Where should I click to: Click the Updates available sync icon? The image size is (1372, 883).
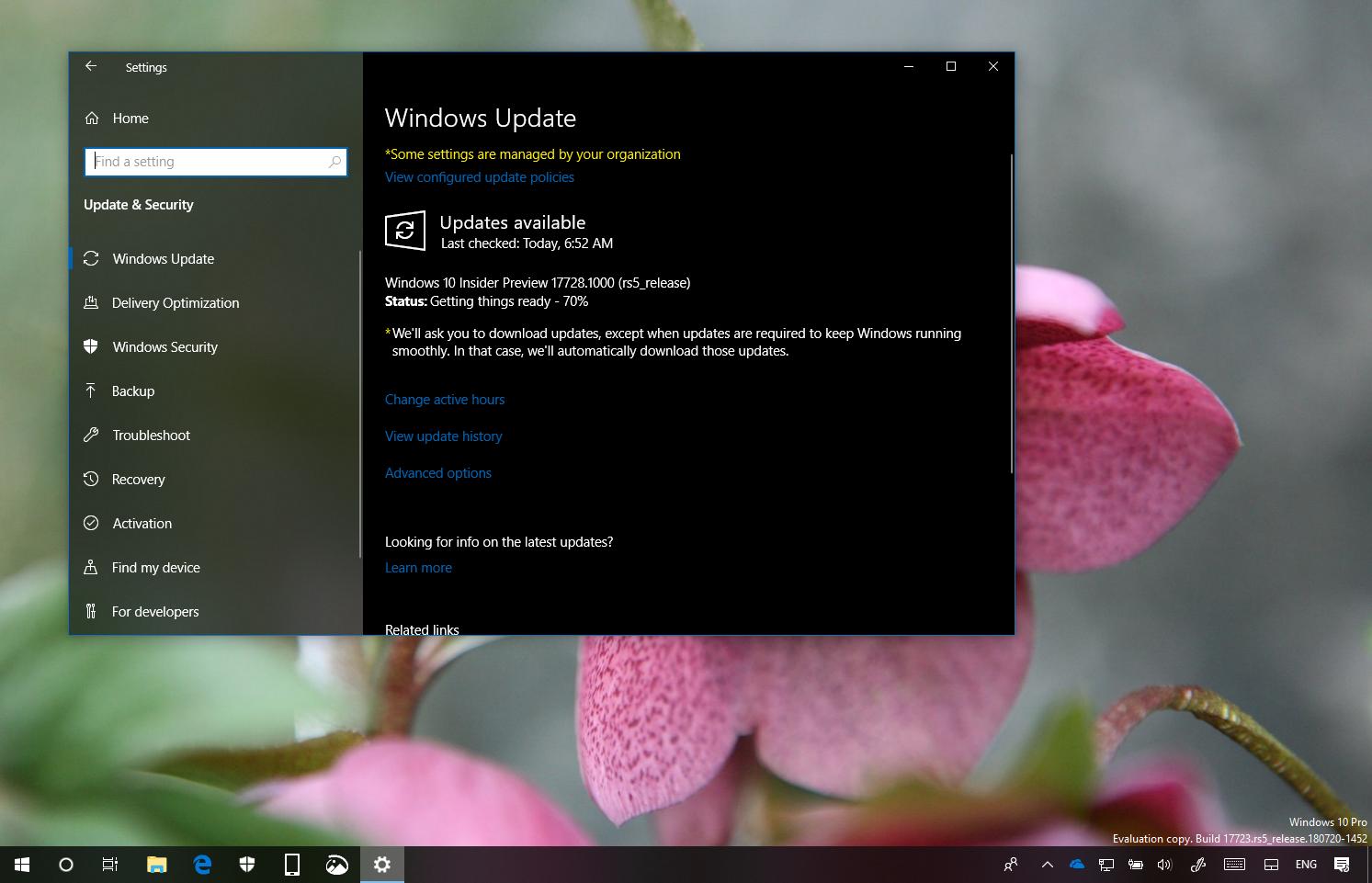pyautogui.click(x=404, y=231)
